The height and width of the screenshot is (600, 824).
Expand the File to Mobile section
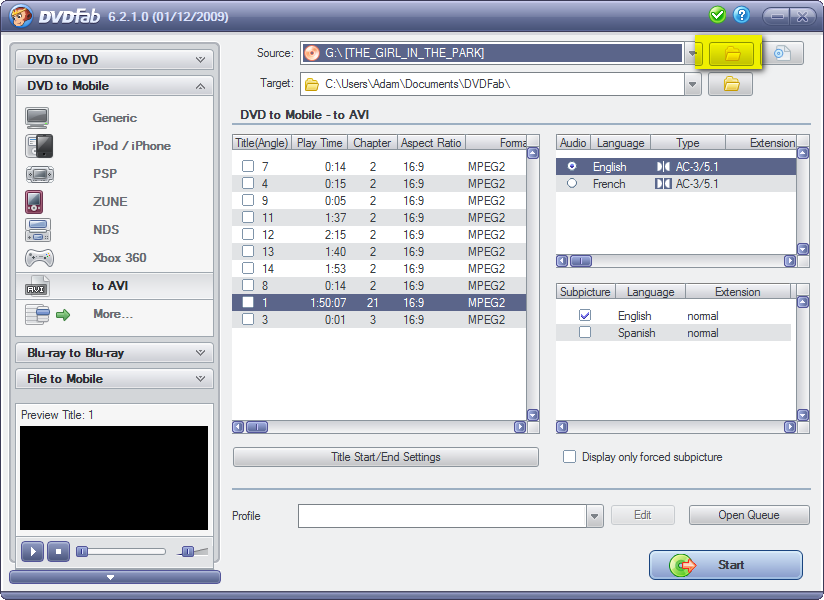point(114,379)
